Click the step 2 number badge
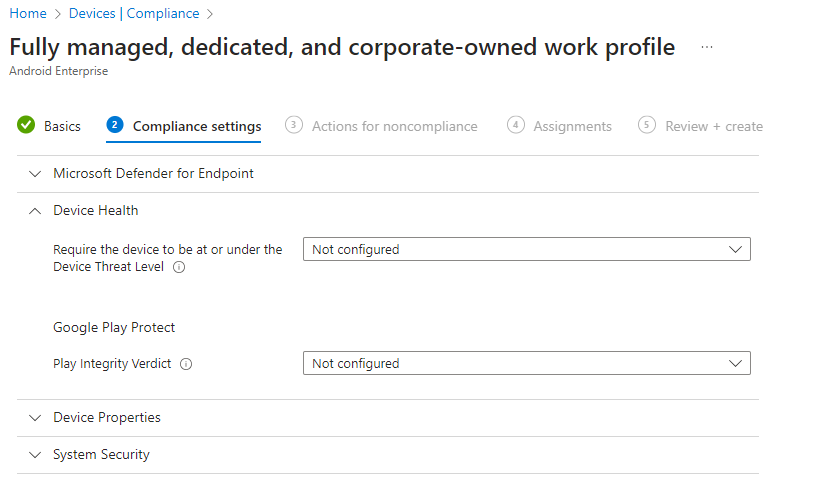The height and width of the screenshot is (486, 818). tap(115, 125)
